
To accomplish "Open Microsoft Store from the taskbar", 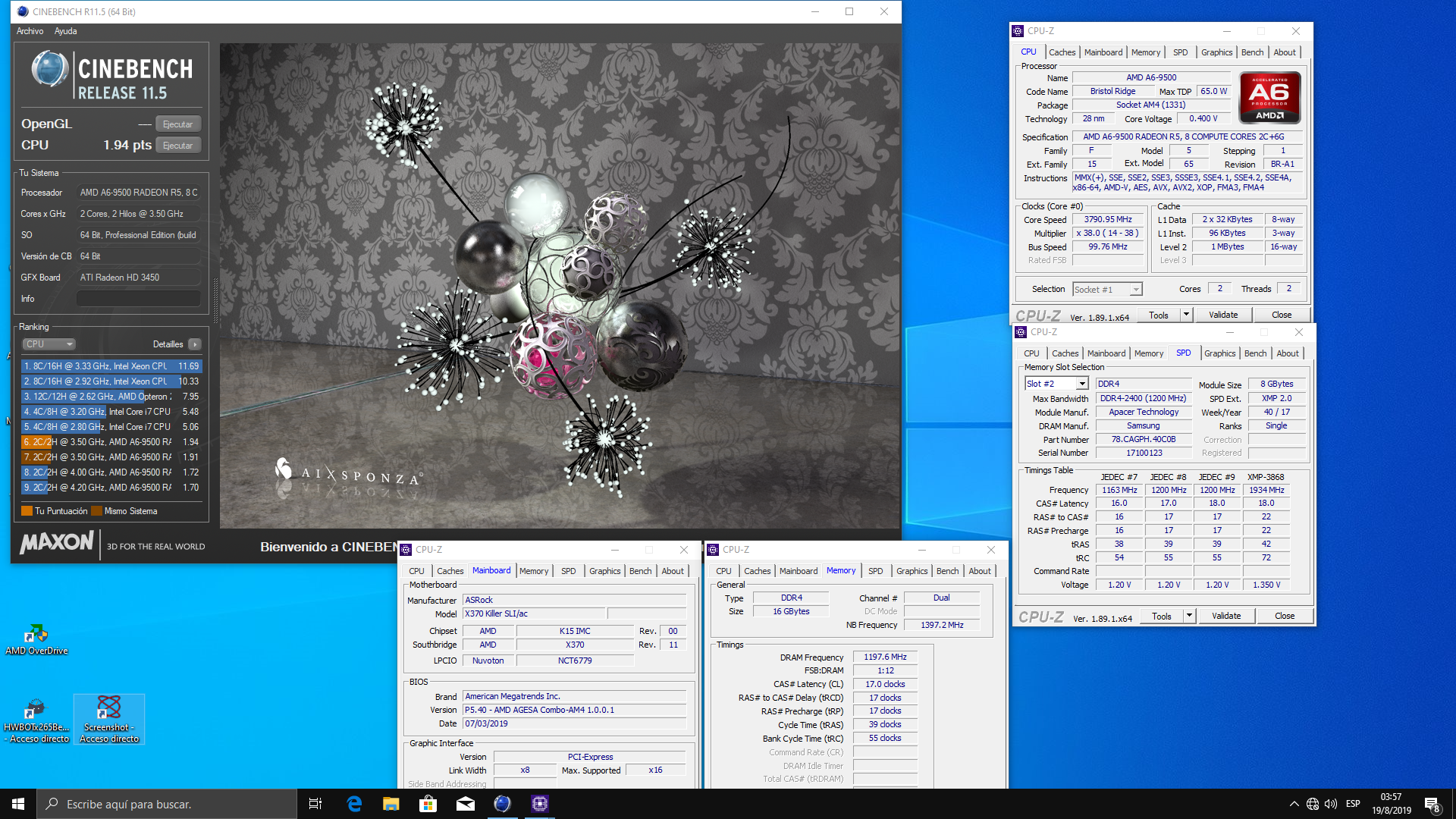I will click(428, 804).
